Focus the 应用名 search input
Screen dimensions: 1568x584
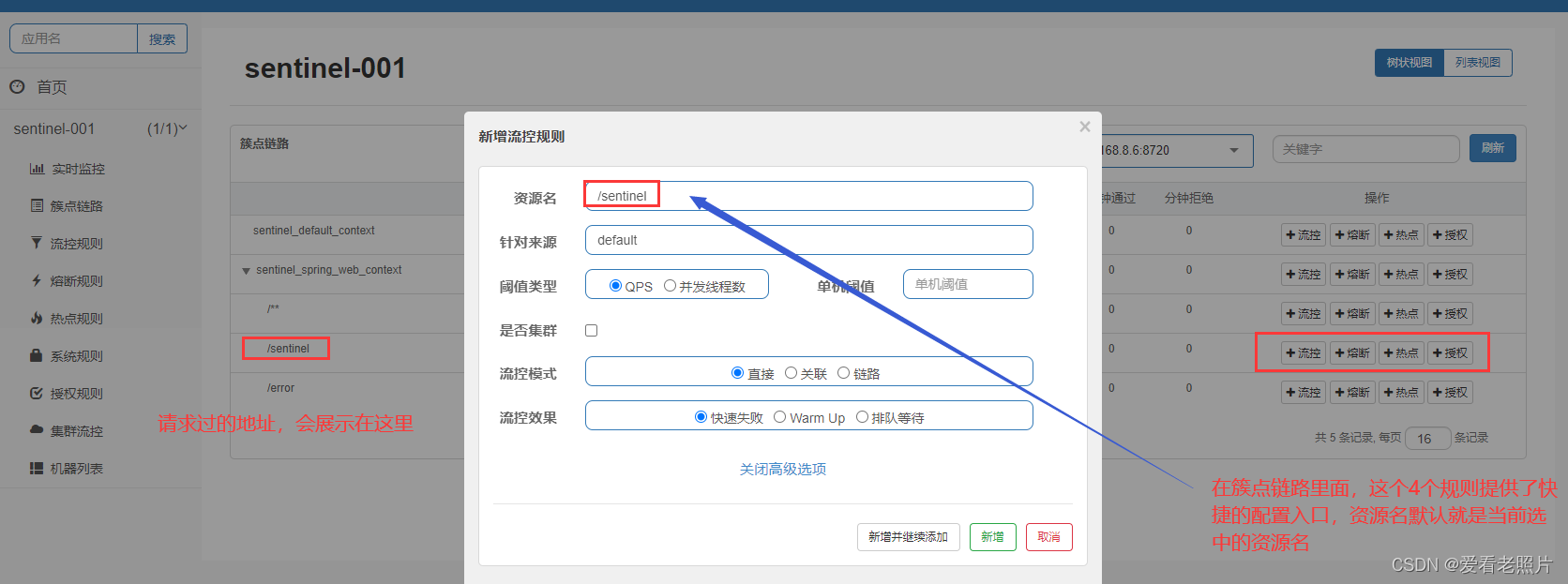pos(73,39)
